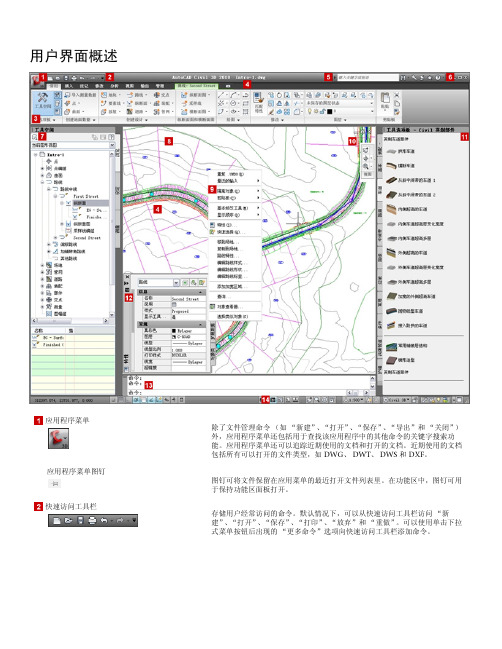Click the Proposed style value in Properties
Screen dimensions: 502x649
(x=189, y=311)
